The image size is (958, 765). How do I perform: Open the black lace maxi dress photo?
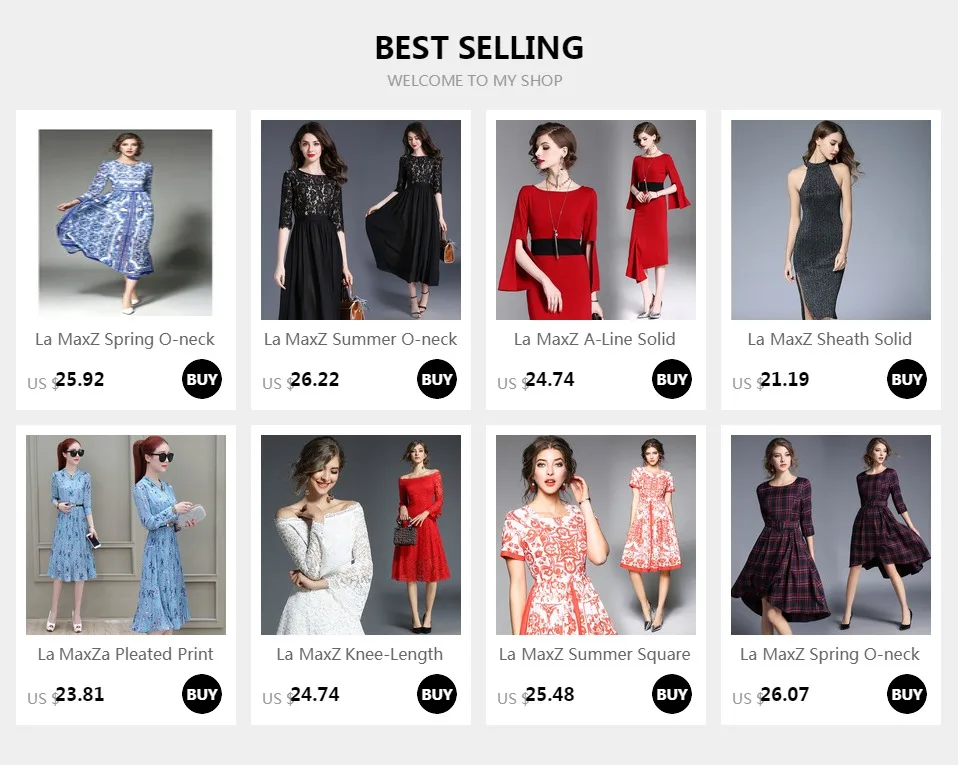(x=361, y=220)
